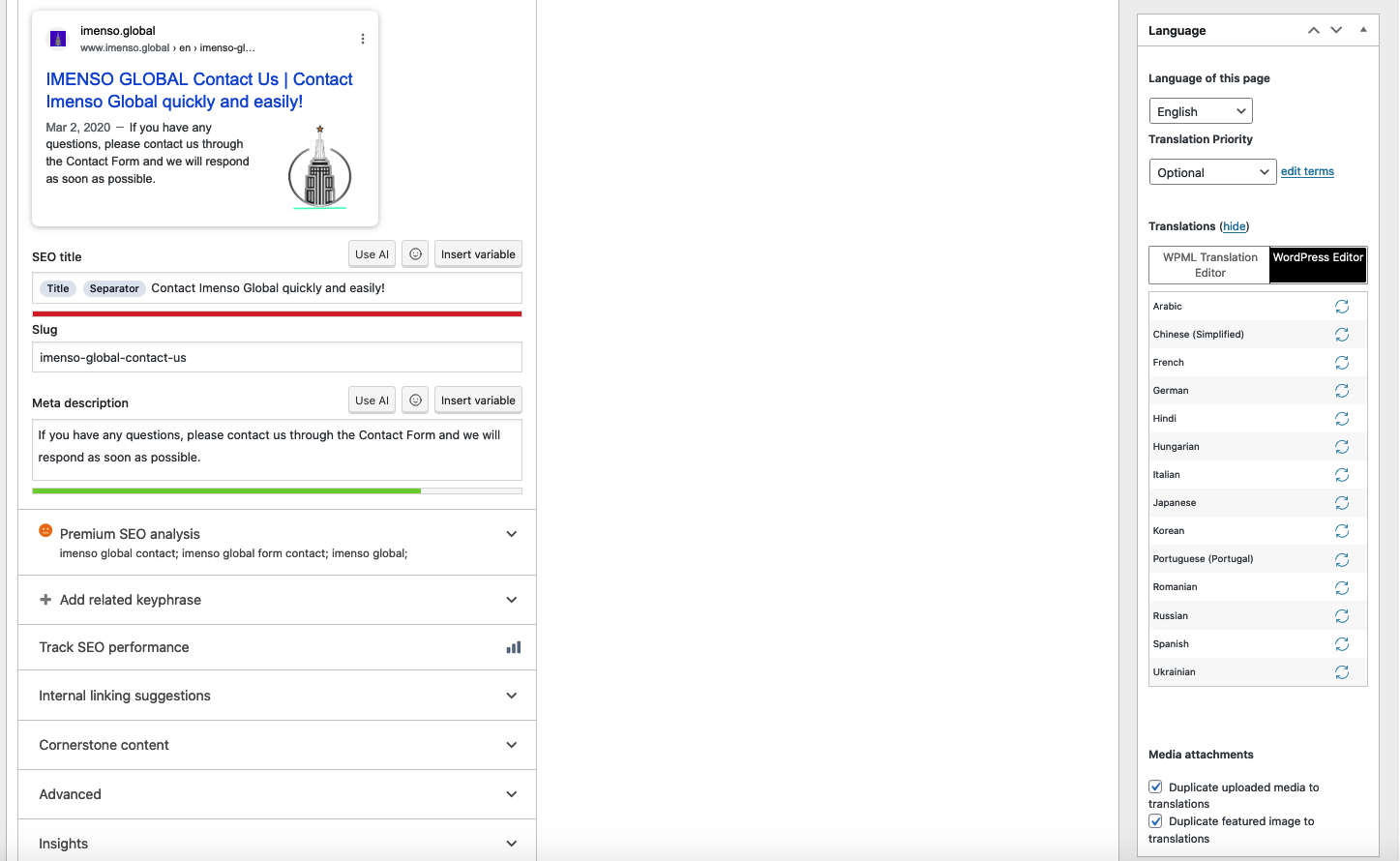
Task: Click the Media attachments heading
Action: [x=1201, y=755]
